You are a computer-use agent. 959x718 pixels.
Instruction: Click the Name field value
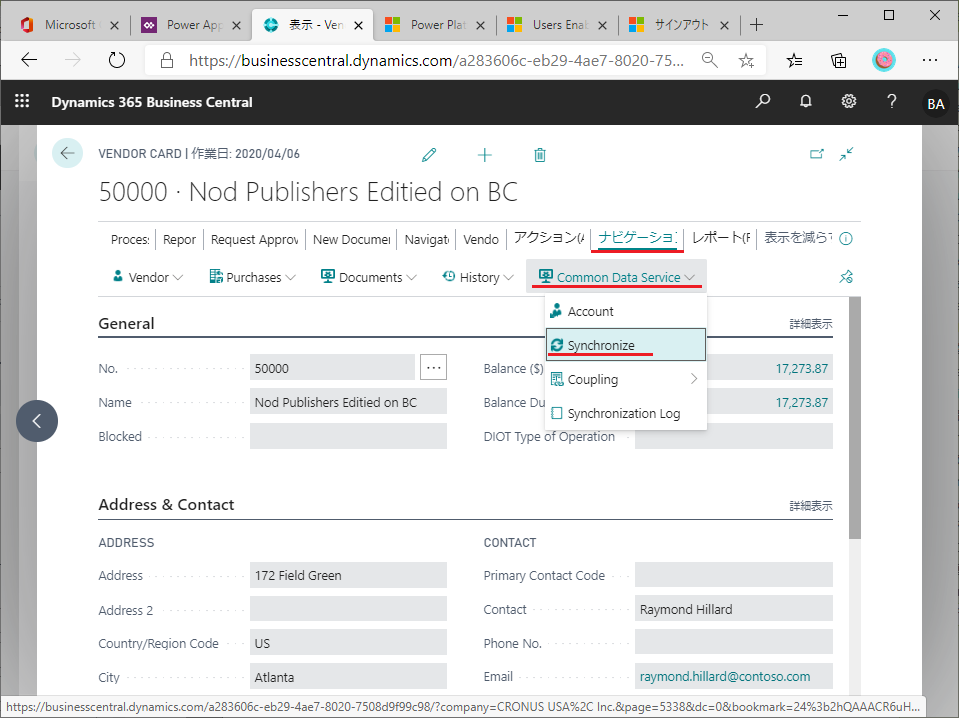348,402
